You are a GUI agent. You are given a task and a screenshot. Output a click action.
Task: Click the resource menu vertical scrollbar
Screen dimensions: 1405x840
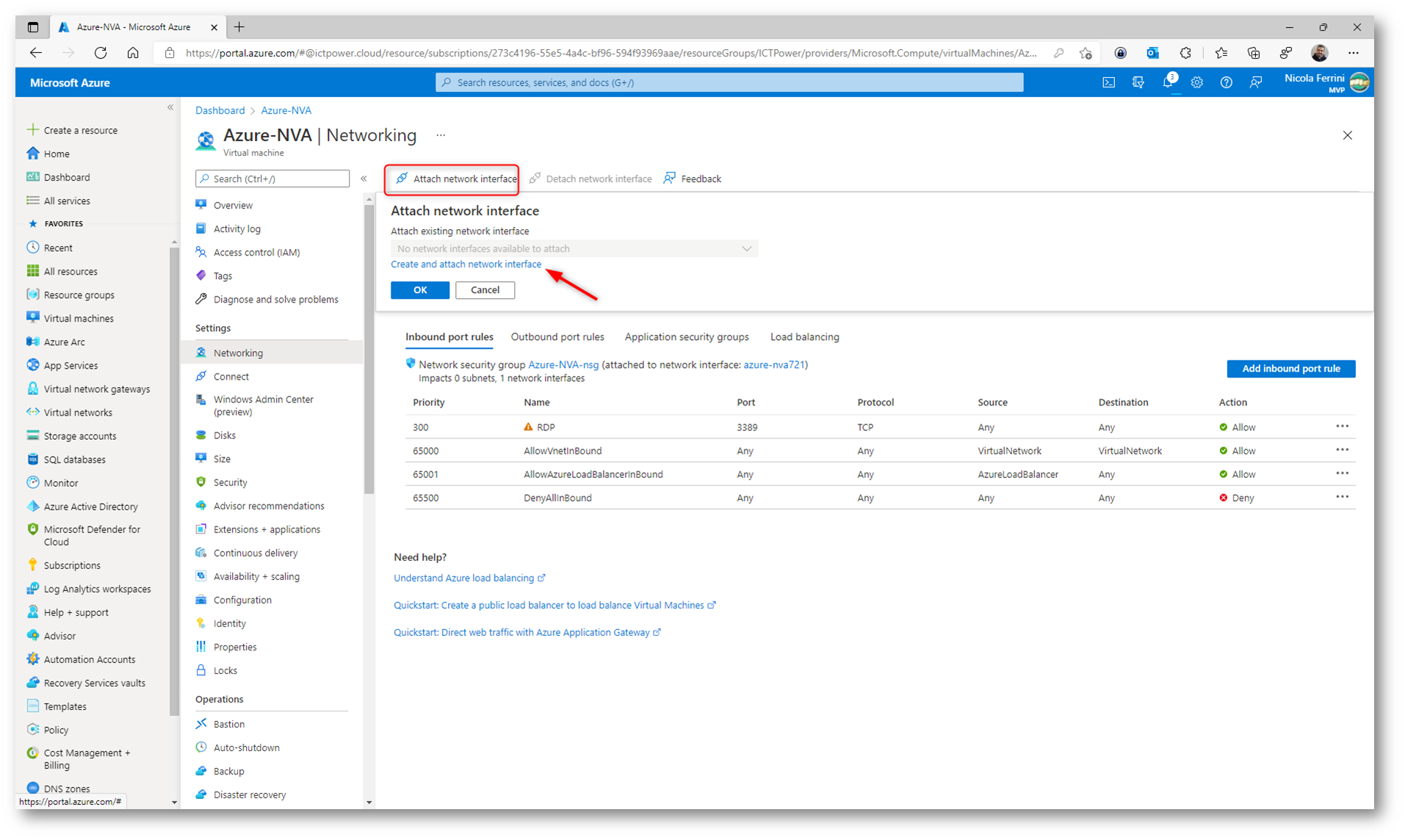click(x=369, y=349)
